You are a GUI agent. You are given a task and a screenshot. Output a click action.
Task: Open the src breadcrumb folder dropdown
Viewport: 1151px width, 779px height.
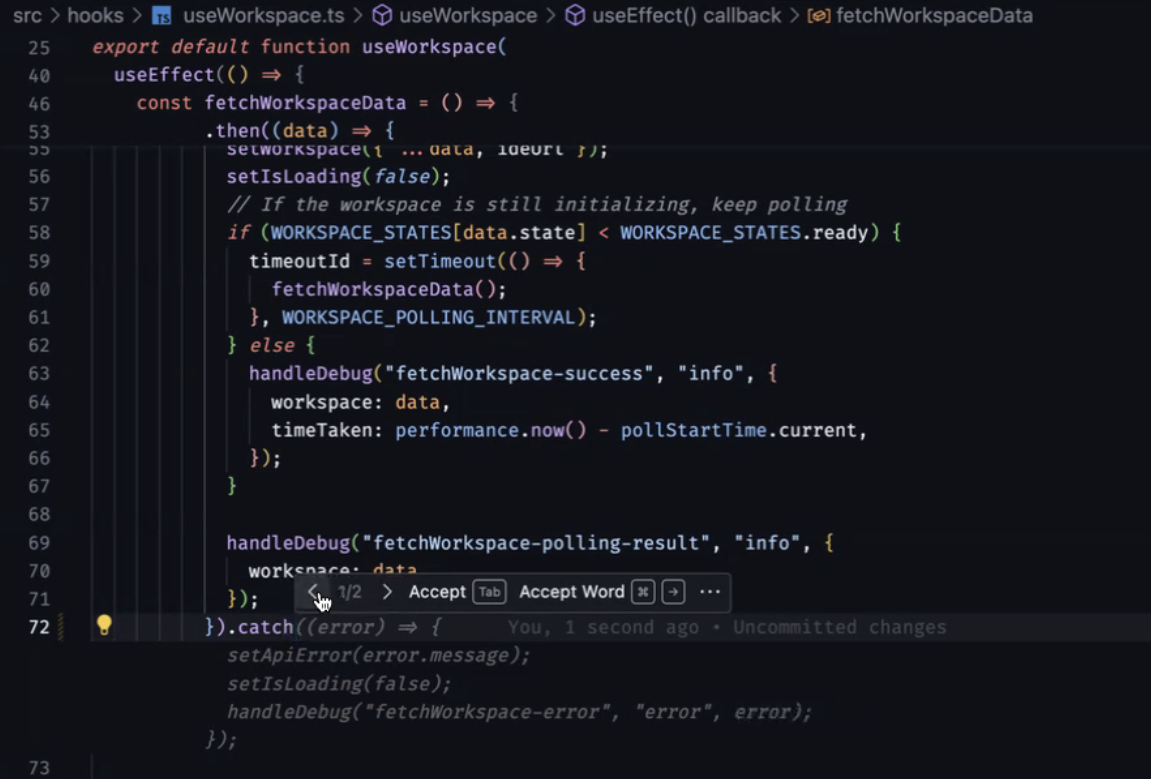click(x=27, y=16)
